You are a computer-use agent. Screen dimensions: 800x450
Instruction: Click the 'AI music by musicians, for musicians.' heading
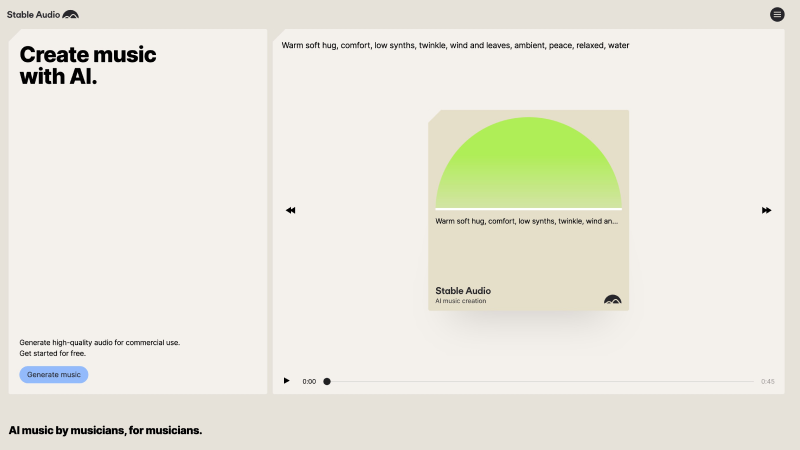tap(105, 430)
